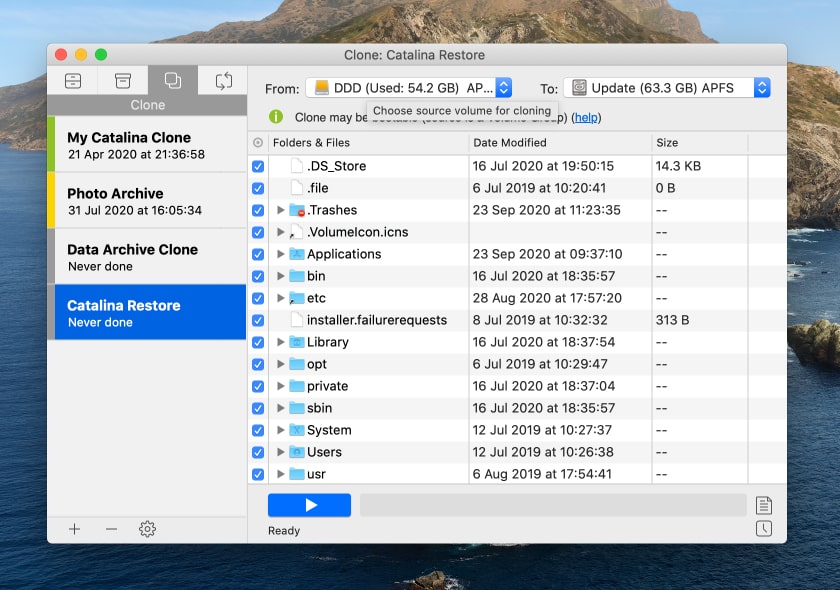Uncheck the .Trashes checkbox
This screenshot has width=840, height=590.
tap(258, 210)
